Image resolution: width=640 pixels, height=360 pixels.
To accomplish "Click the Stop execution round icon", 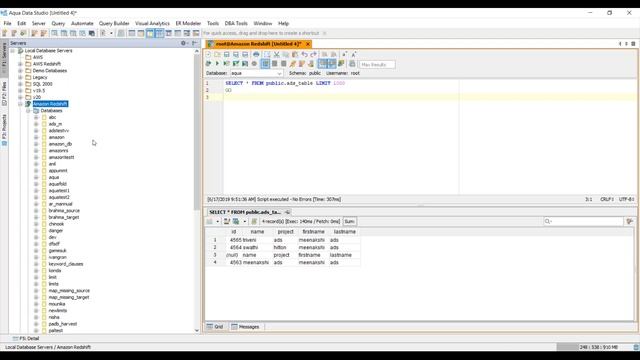I will (x=254, y=64).
